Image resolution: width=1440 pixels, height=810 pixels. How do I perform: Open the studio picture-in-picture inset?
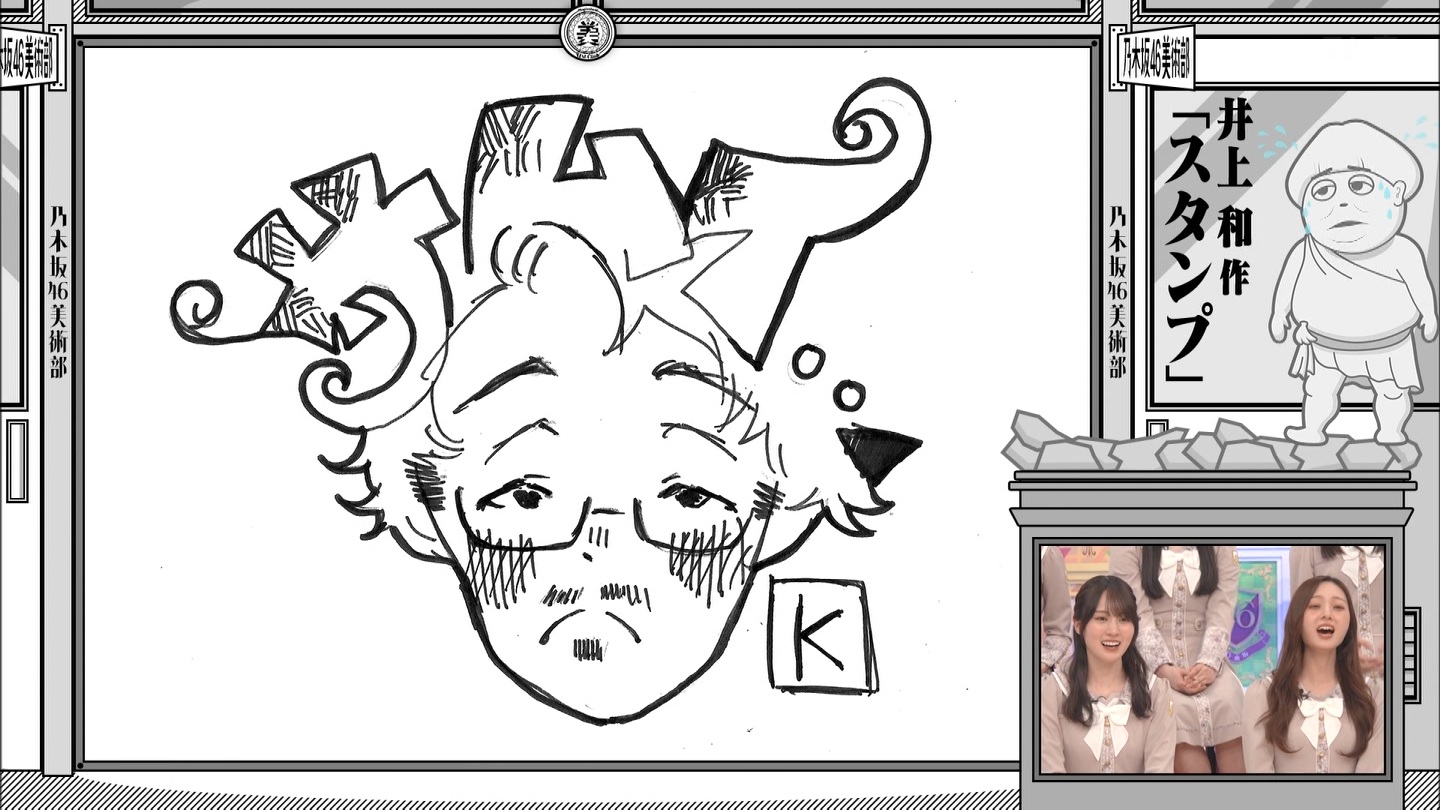[1212, 658]
